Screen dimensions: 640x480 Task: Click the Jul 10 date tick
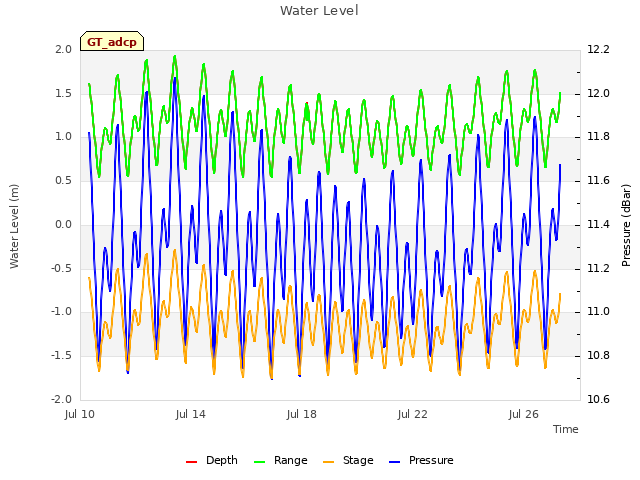(x=80, y=414)
